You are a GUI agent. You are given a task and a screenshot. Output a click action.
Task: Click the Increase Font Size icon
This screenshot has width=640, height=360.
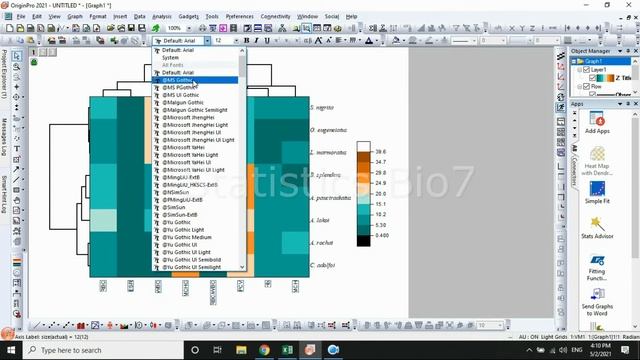click(x=318, y=40)
